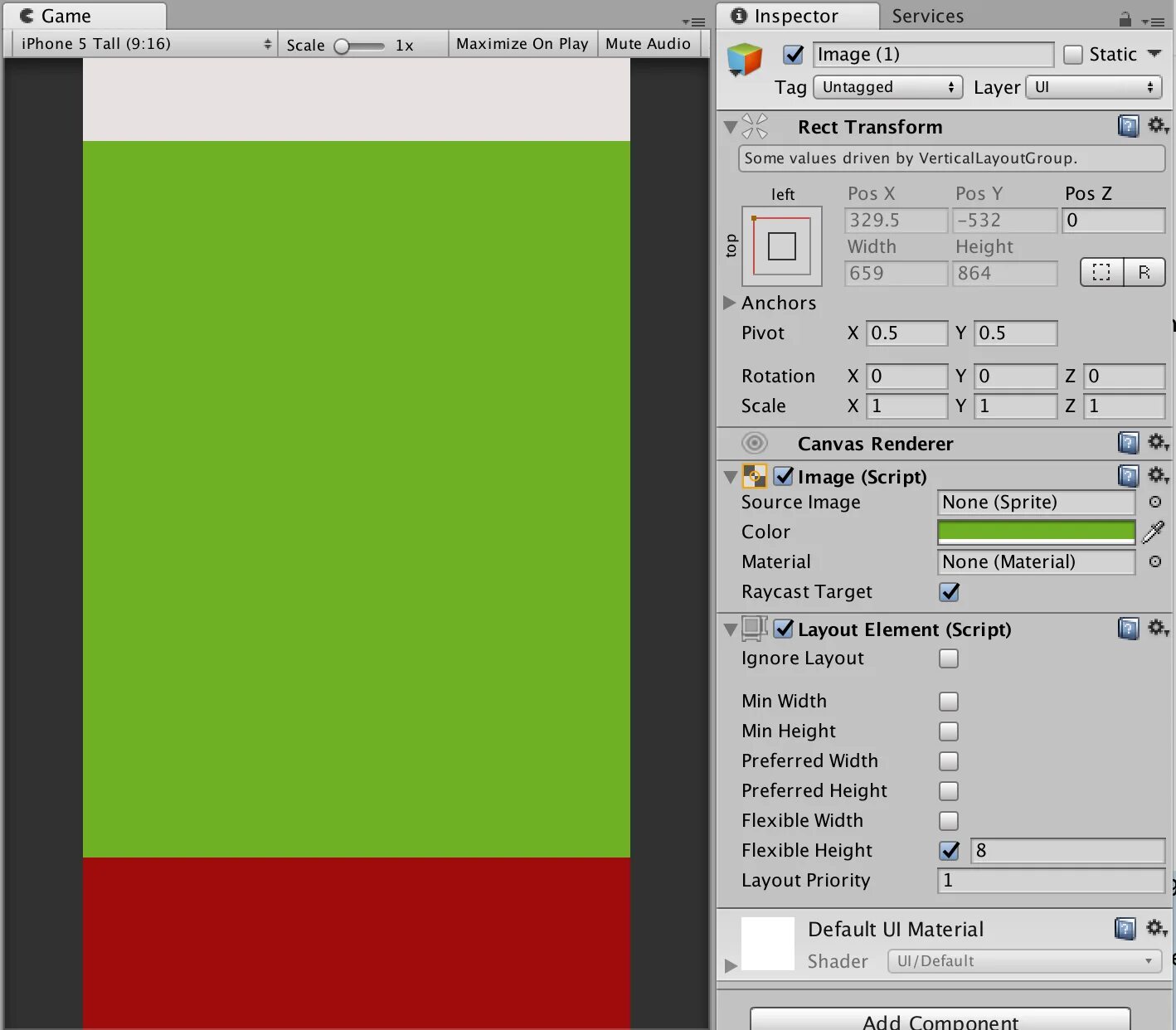Open the Rect Transform help icon
The image size is (1176, 1030).
pos(1128,126)
